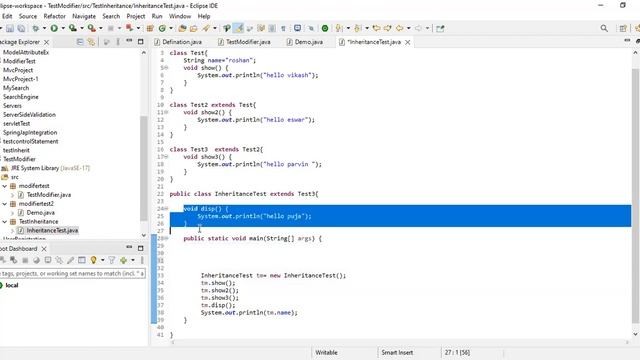The height and width of the screenshot is (360, 640).
Task: Open the New Java Package icon
Action: [x=150, y=28]
